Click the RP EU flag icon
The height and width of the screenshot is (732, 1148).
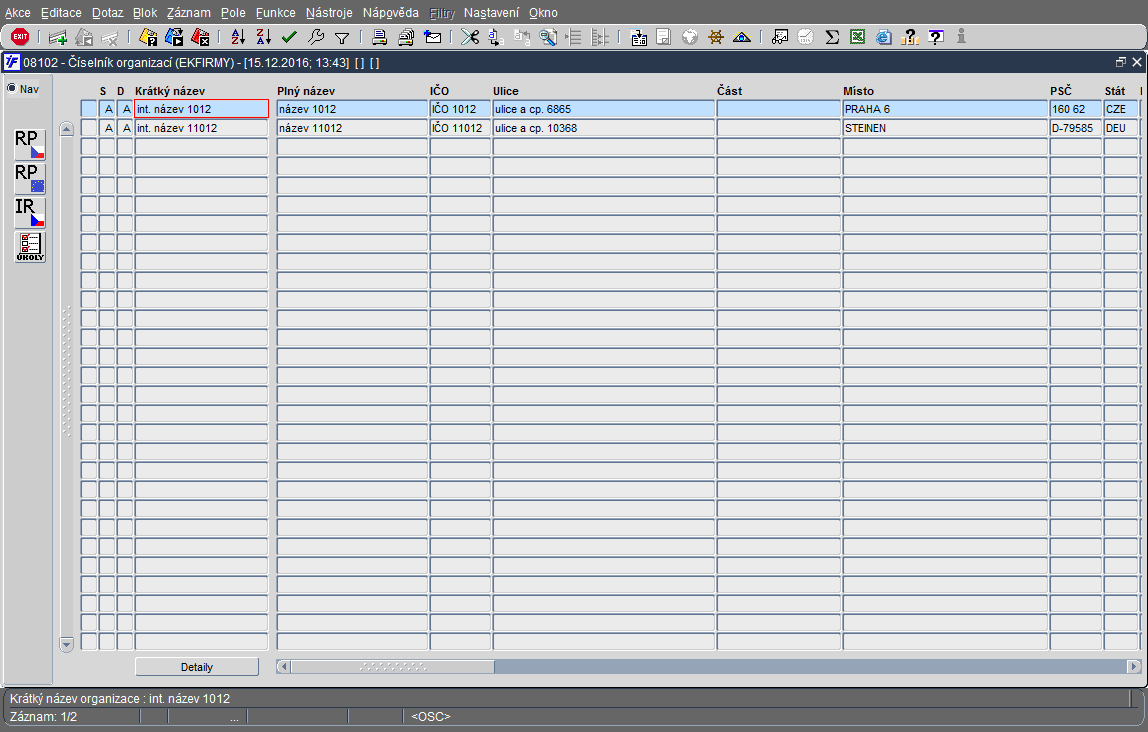click(30, 179)
